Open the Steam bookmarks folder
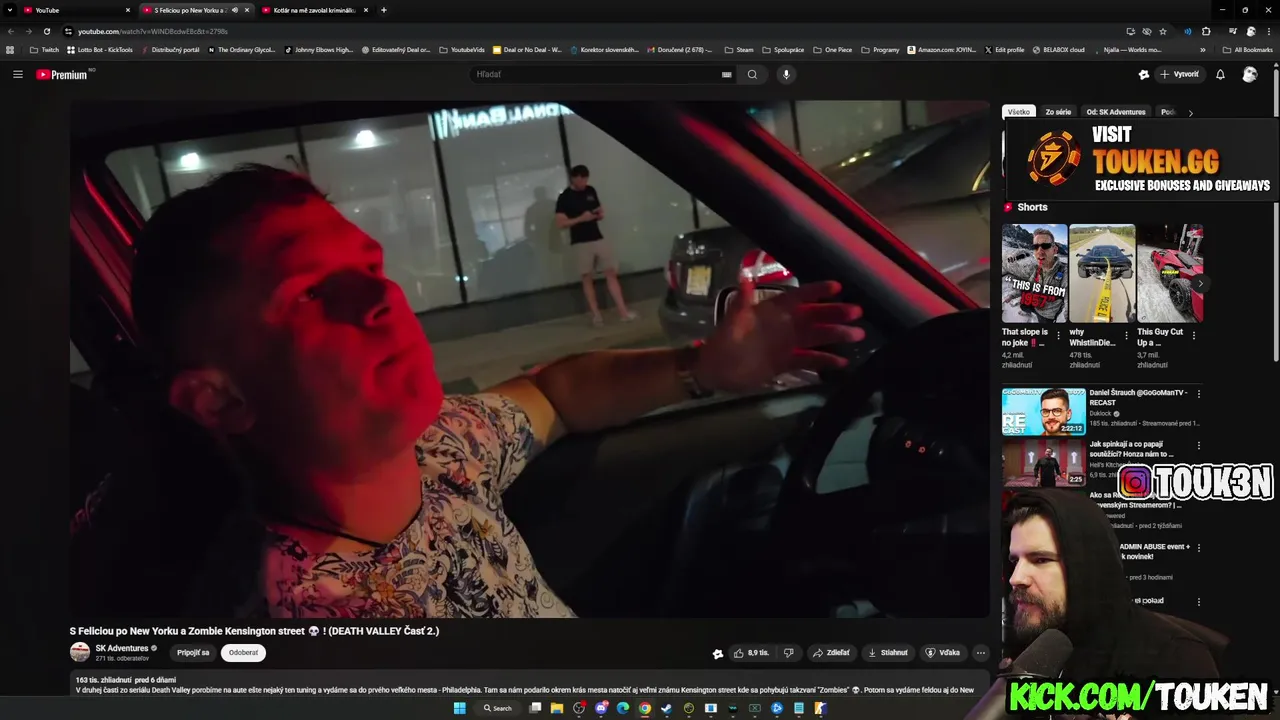Image resolution: width=1280 pixels, height=720 pixels. click(x=739, y=49)
